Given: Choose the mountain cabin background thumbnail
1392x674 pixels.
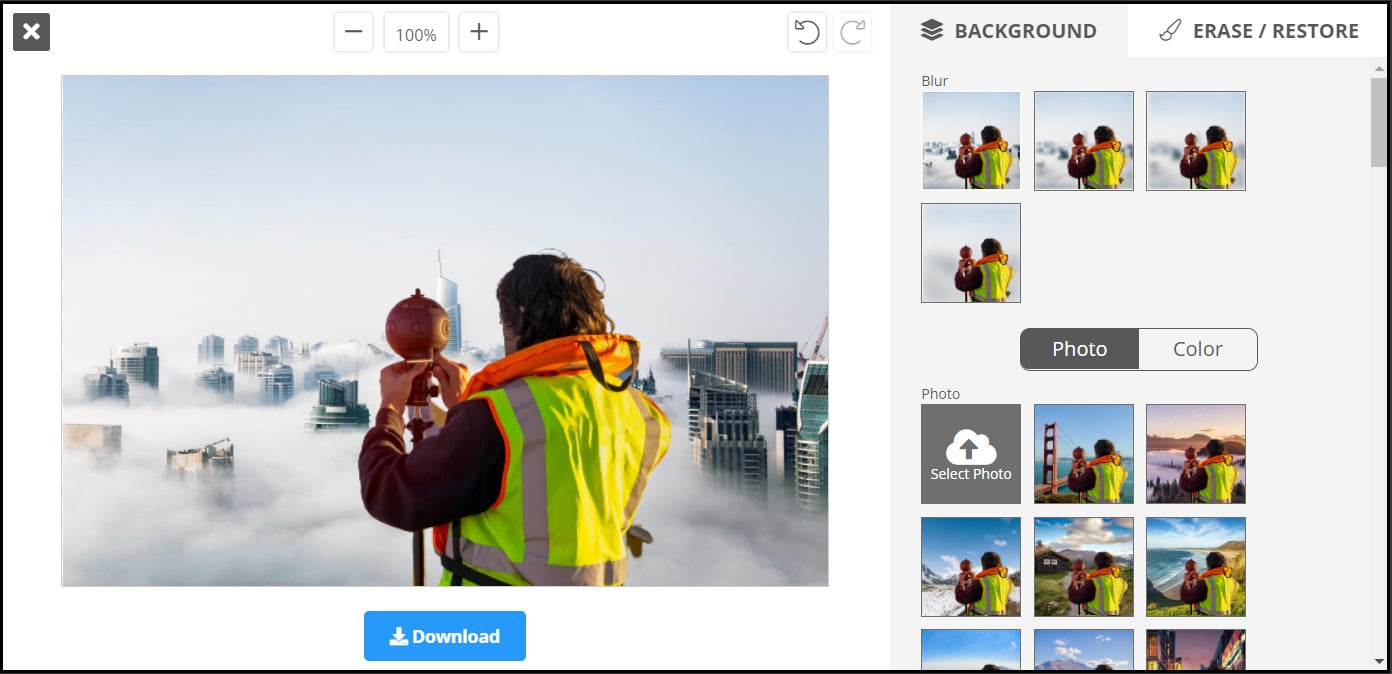Looking at the screenshot, I should [x=1084, y=567].
